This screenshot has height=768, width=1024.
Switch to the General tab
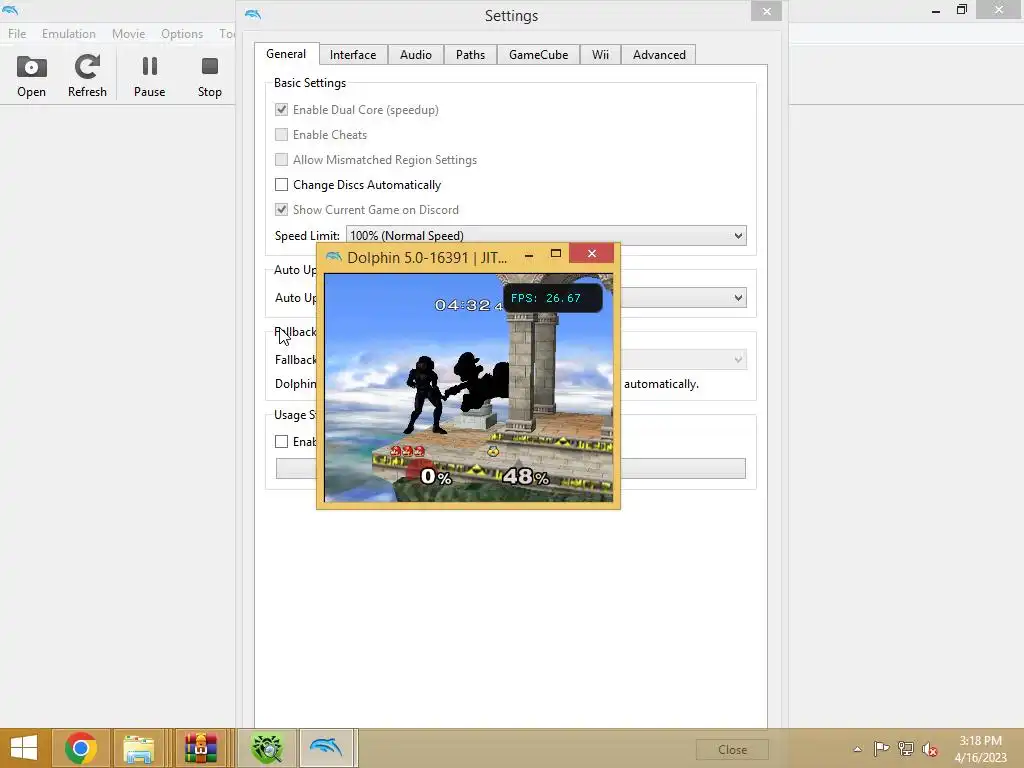coord(286,54)
